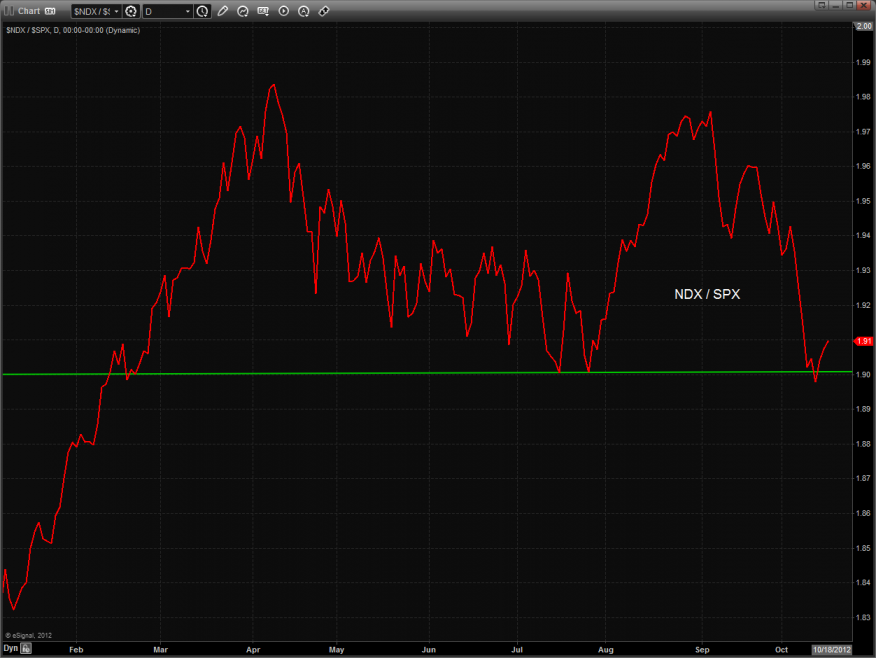Image resolution: width=876 pixels, height=658 pixels.
Task: Toggle the Dyn time scale mode
Action: point(10,649)
